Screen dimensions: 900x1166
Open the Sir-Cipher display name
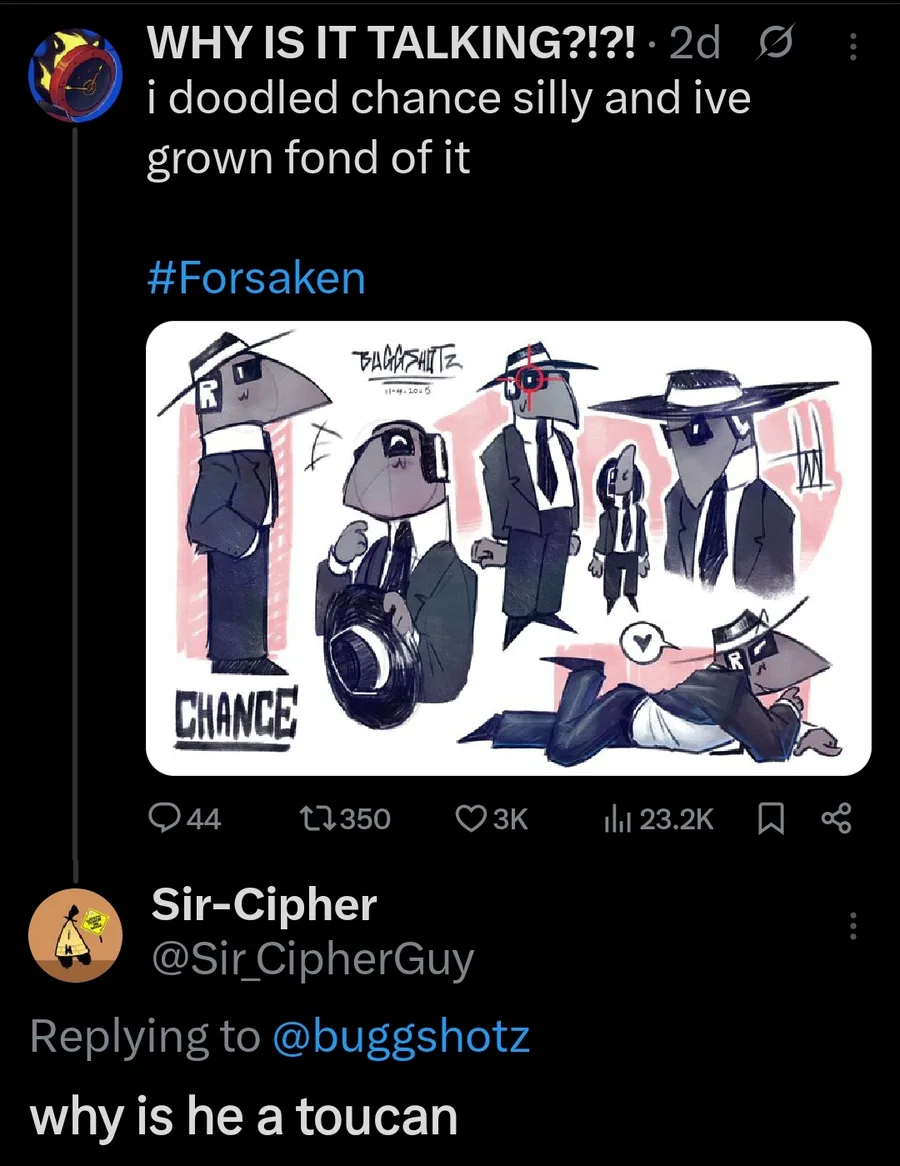coord(264,906)
